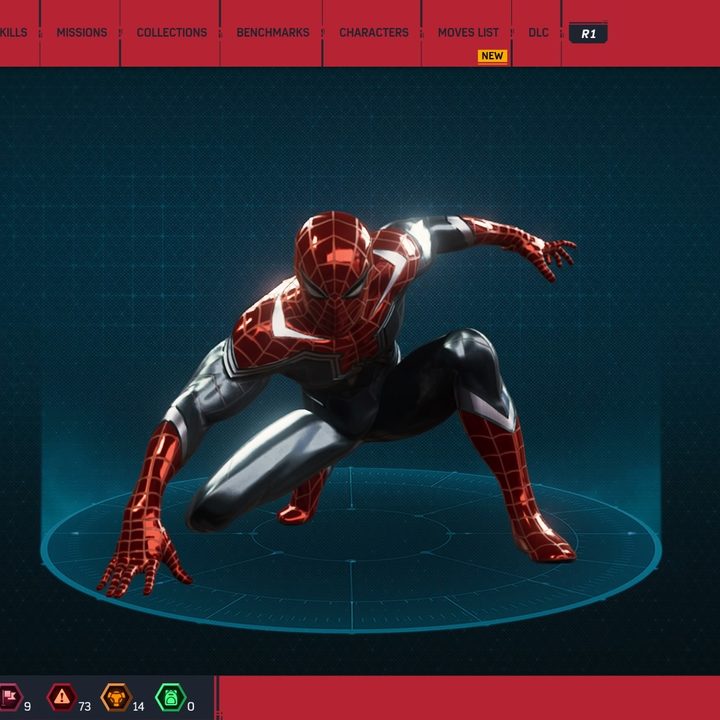This screenshot has height=720, width=720.
Task: Select the Characters tab
Action: click(x=374, y=33)
